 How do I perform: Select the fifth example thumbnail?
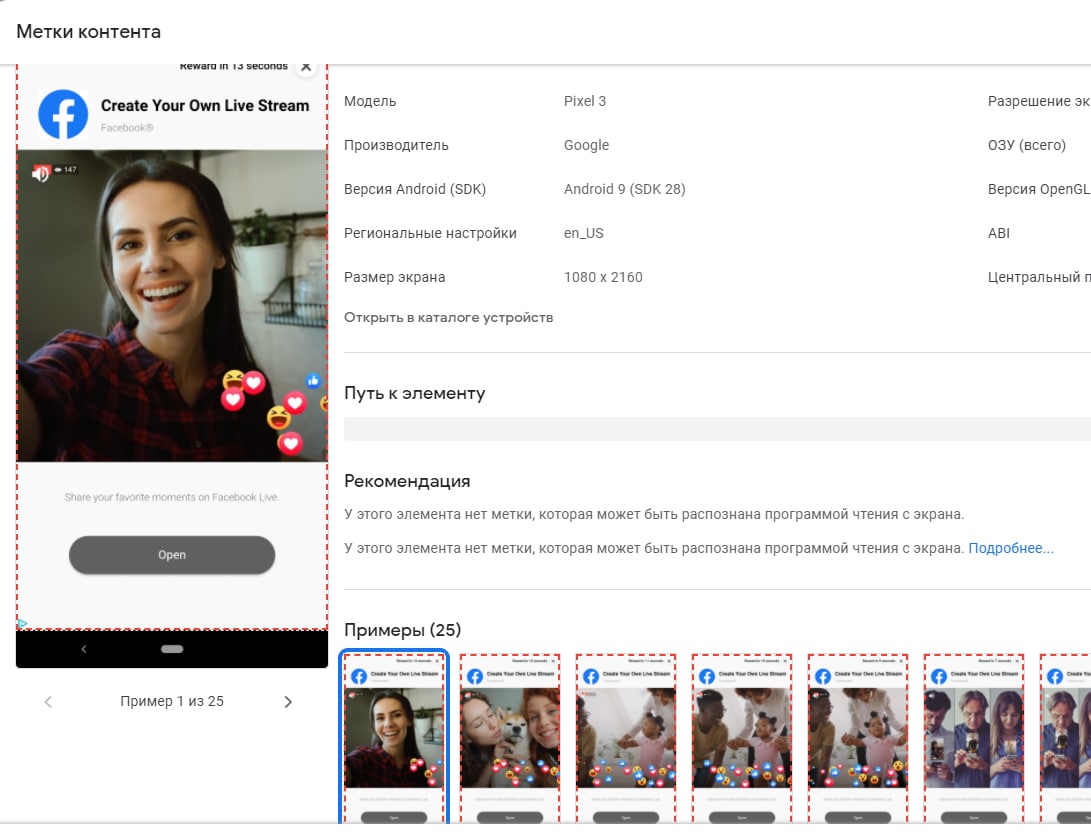click(858, 738)
